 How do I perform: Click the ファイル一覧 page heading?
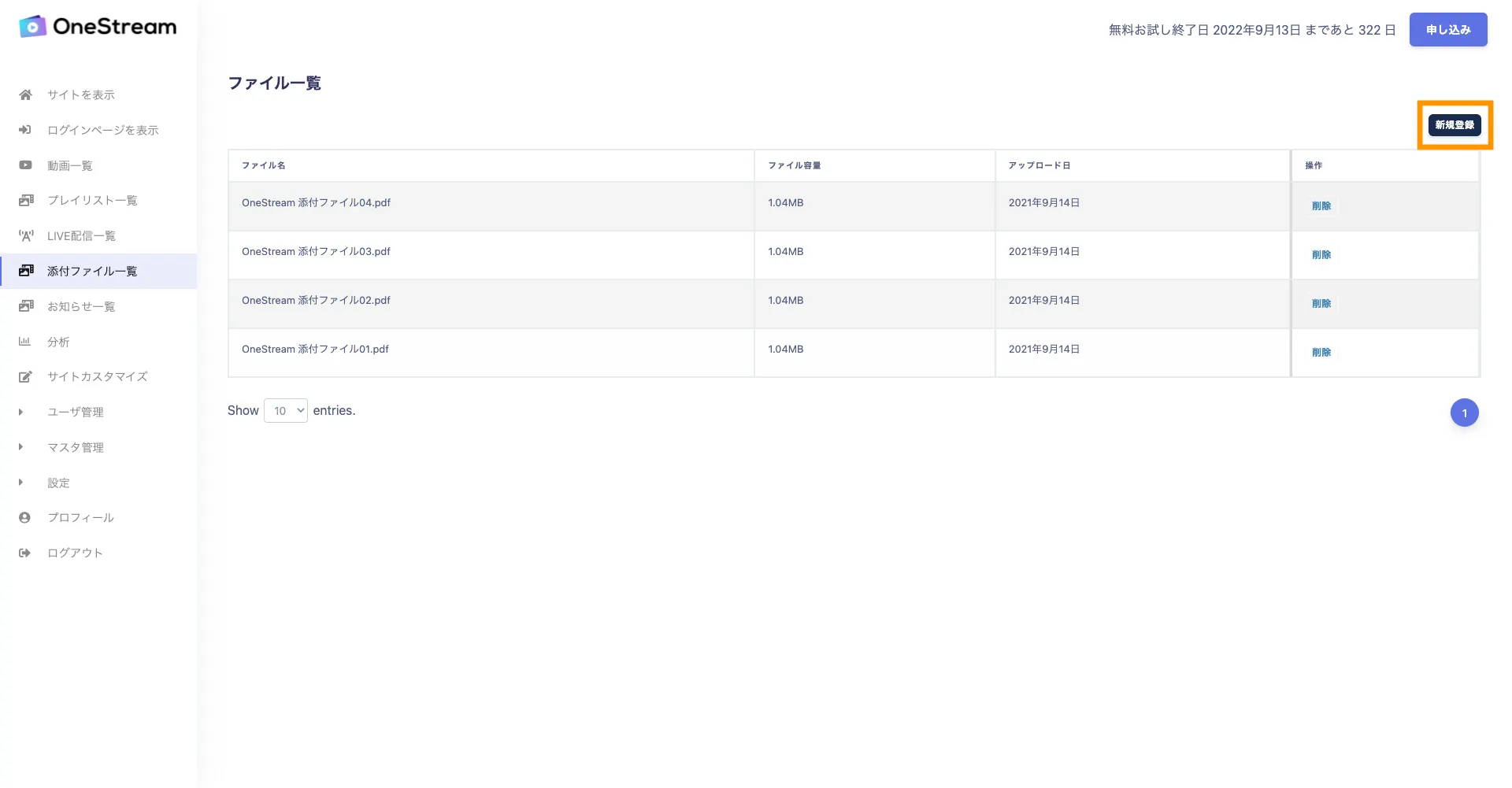tap(274, 83)
